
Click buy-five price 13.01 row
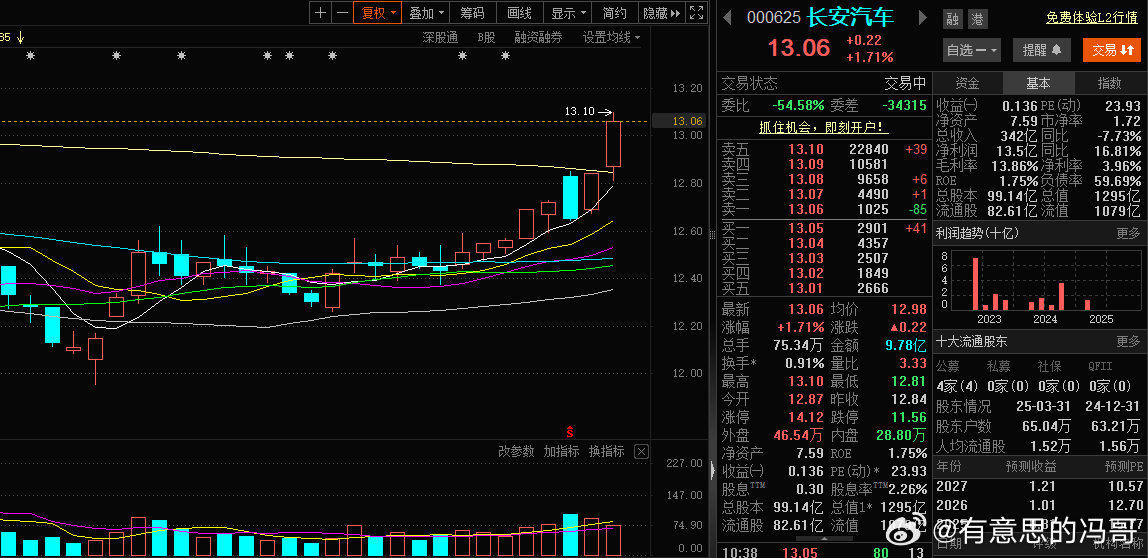pos(825,289)
